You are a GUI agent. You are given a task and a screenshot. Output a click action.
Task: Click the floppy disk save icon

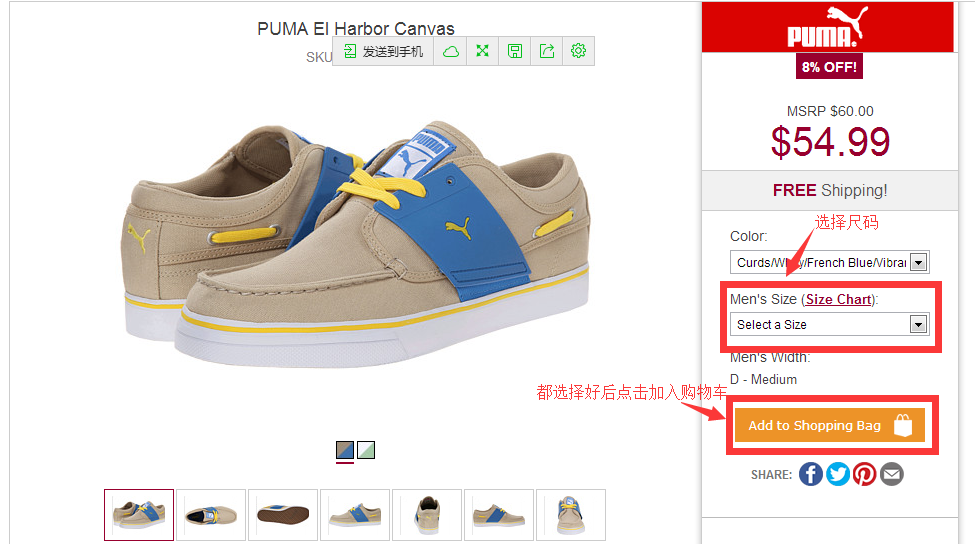515,51
